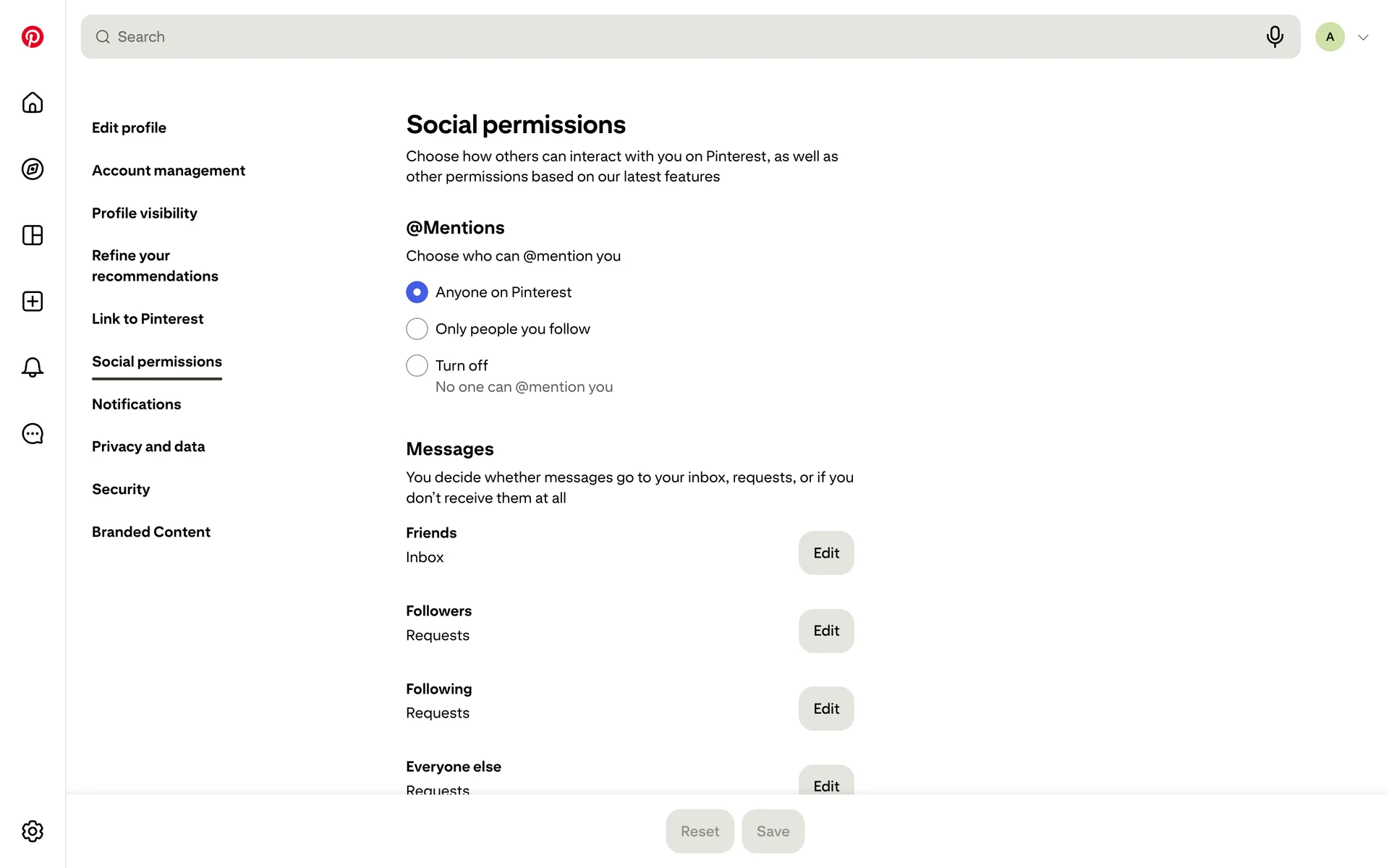Open the Privacy and data tab
1389x868 pixels.
pos(148,447)
